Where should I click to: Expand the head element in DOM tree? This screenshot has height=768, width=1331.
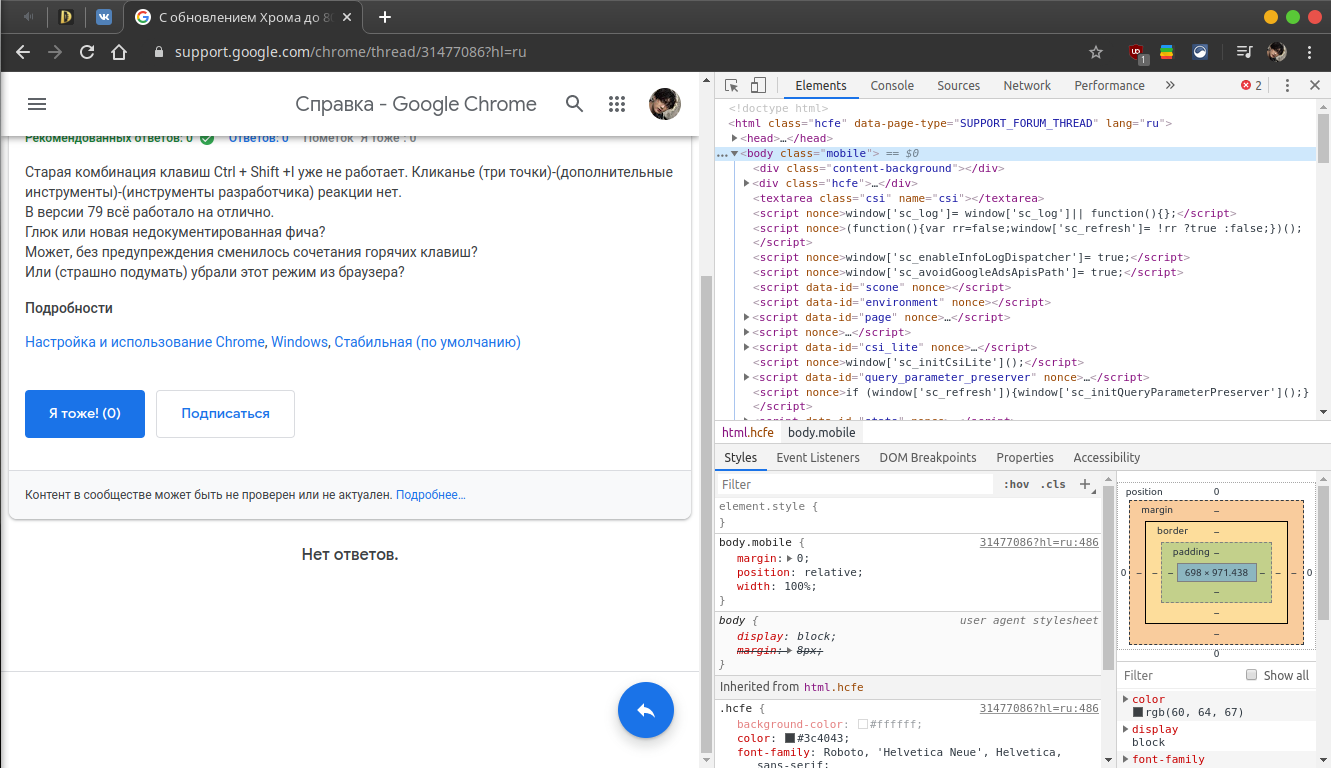735,139
